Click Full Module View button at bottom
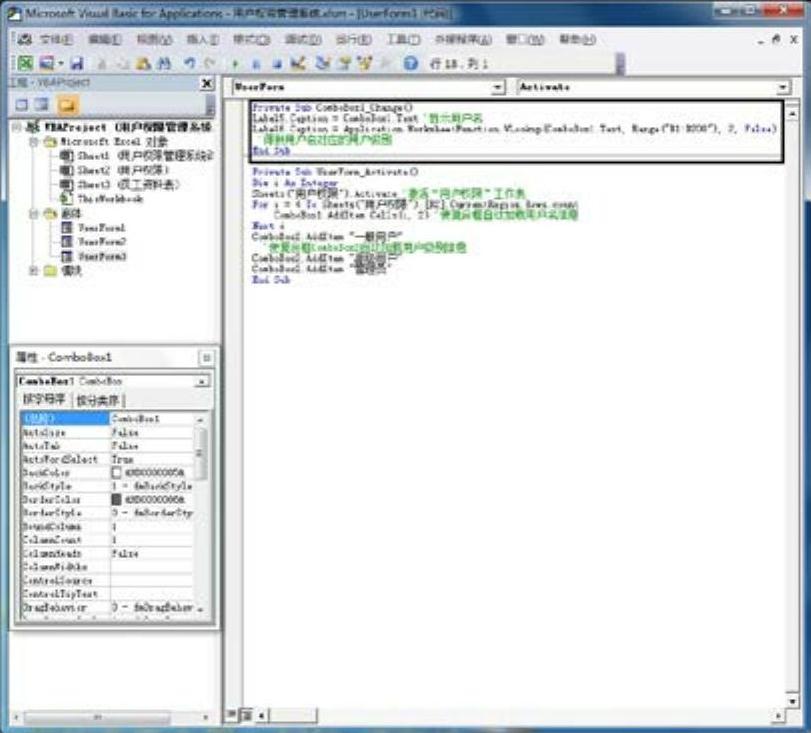The width and height of the screenshot is (811, 733). pos(246,716)
